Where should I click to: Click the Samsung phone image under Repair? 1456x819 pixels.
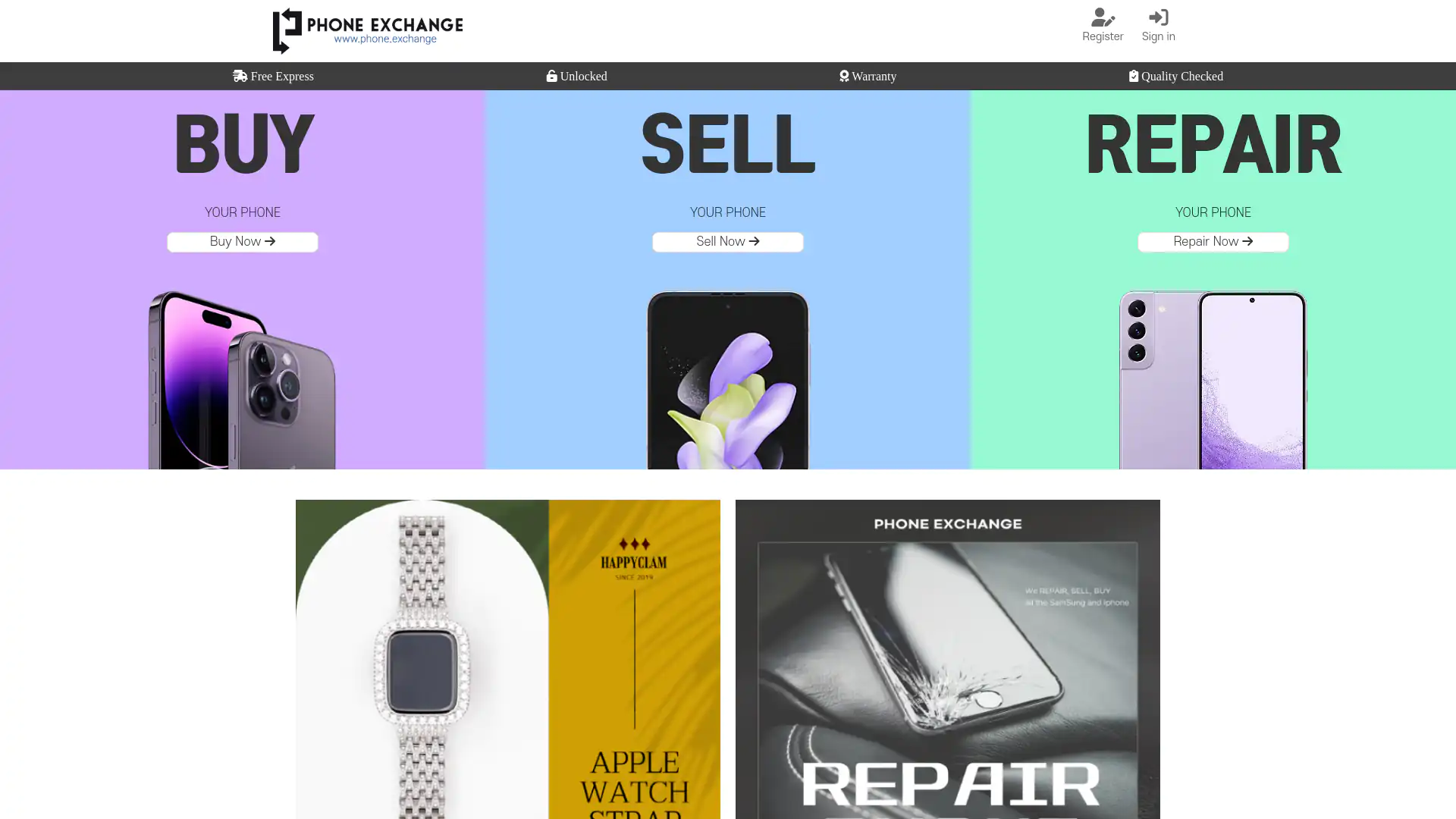(1213, 380)
